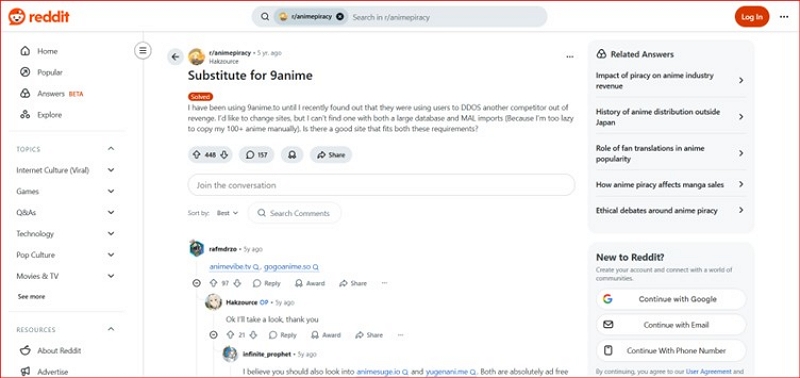Open the yugenani.me link
Viewport: 800px width, 378px height.
point(451,371)
